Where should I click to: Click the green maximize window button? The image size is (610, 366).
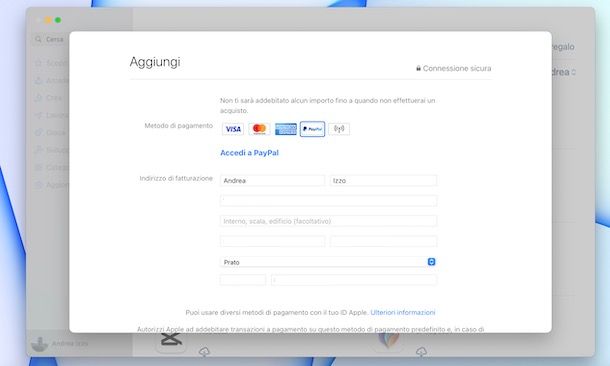click(58, 20)
